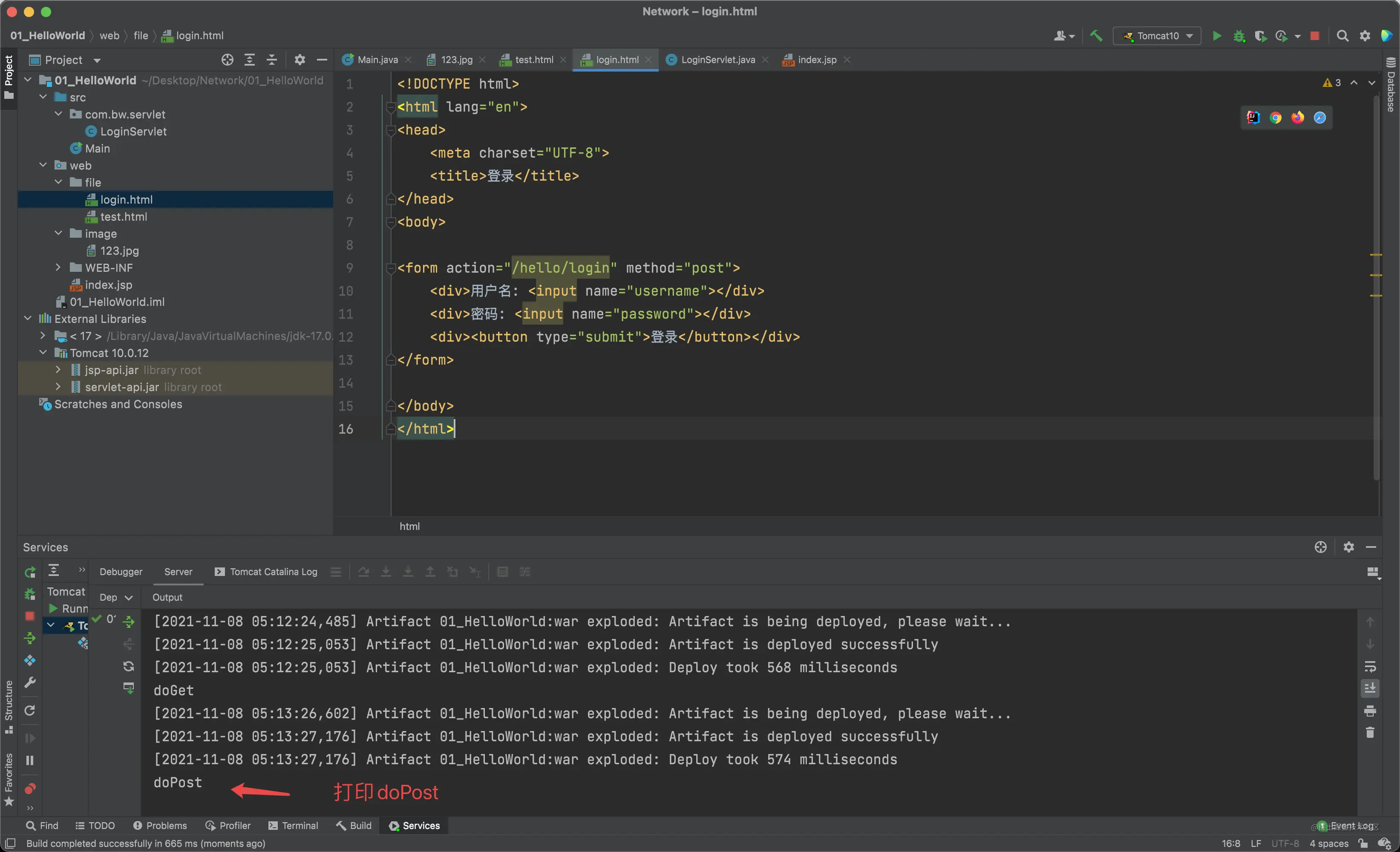Open warnings indicator showing 3
Screen dimensions: 1400x852
1332,83
